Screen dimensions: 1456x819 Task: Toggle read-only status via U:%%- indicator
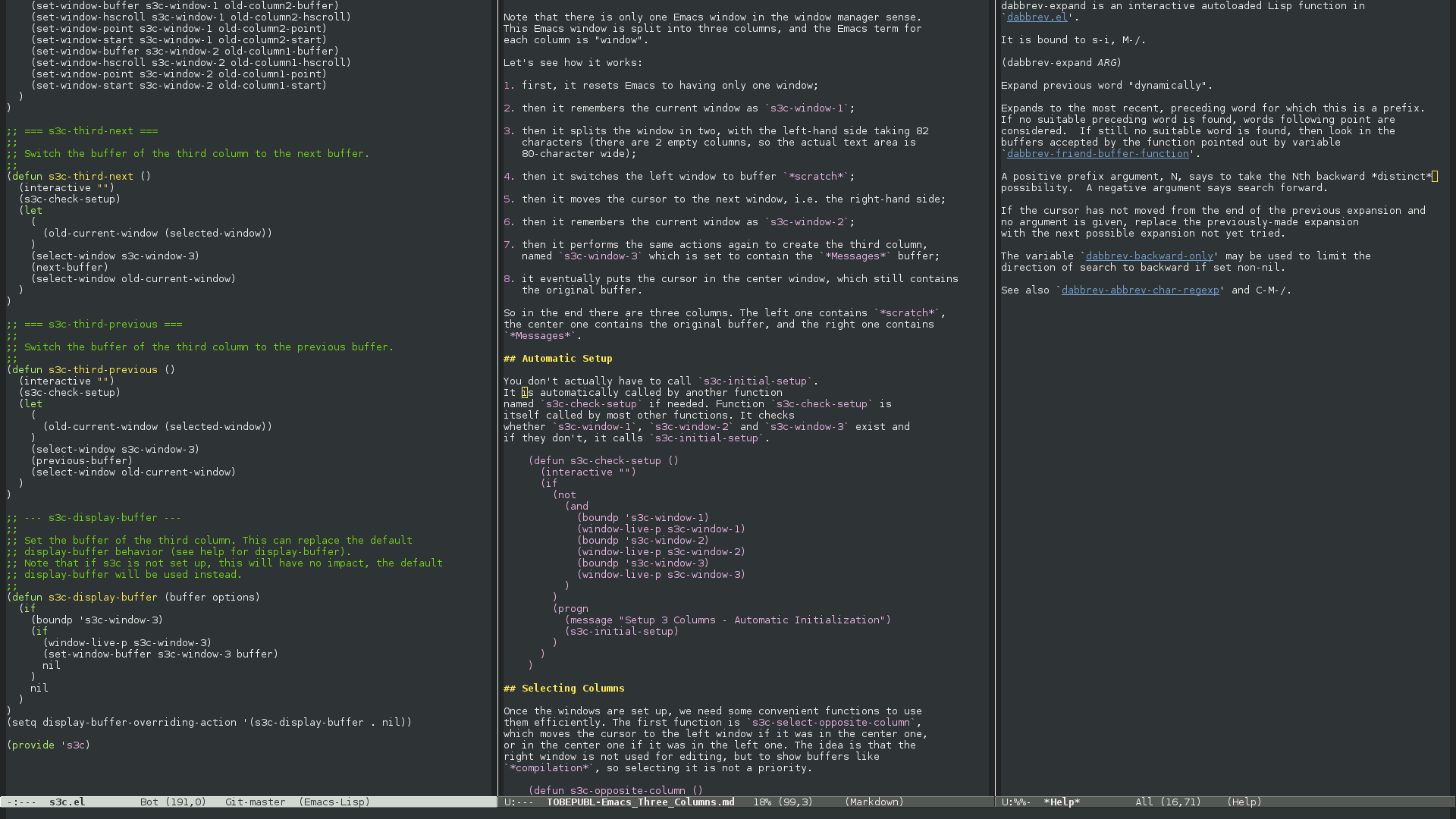pyautogui.click(x=1016, y=802)
